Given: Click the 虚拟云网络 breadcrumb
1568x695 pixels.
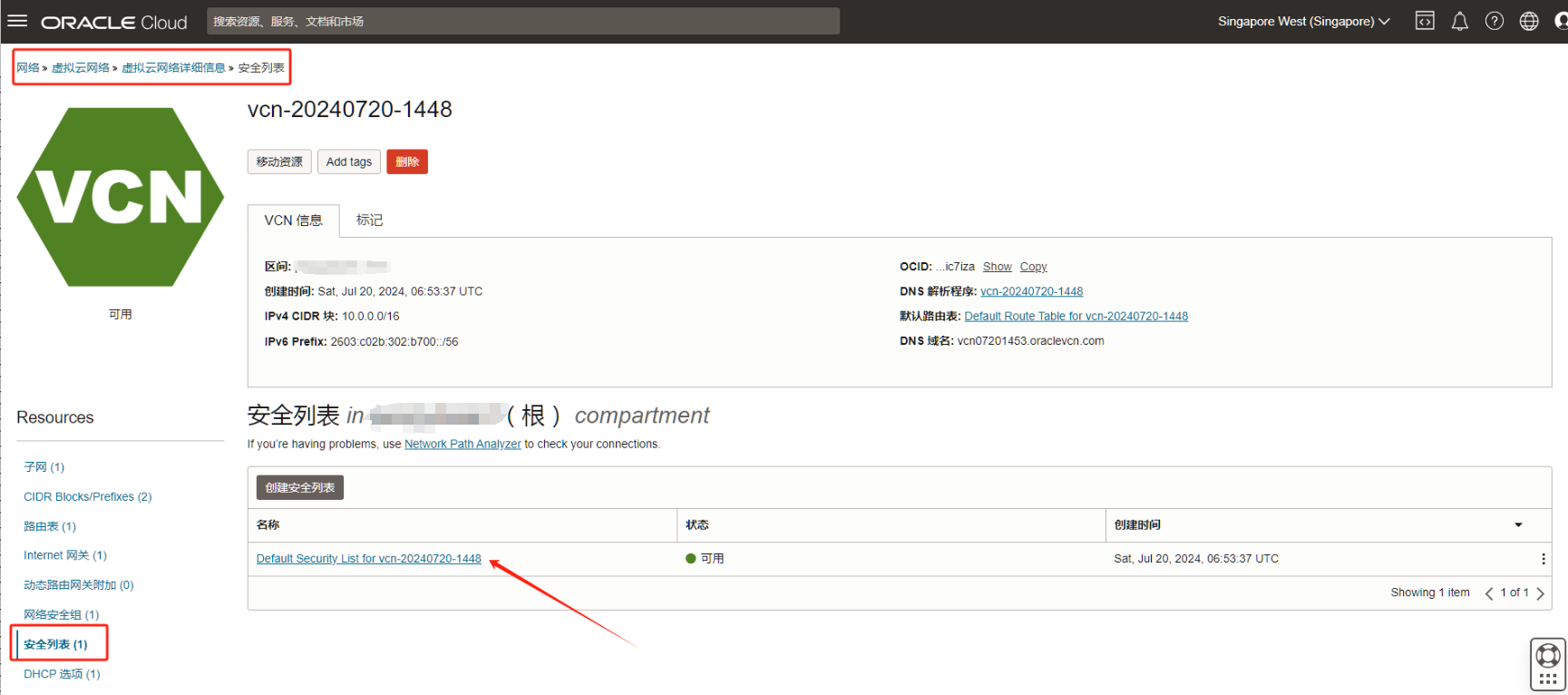Looking at the screenshot, I should 80,68.
